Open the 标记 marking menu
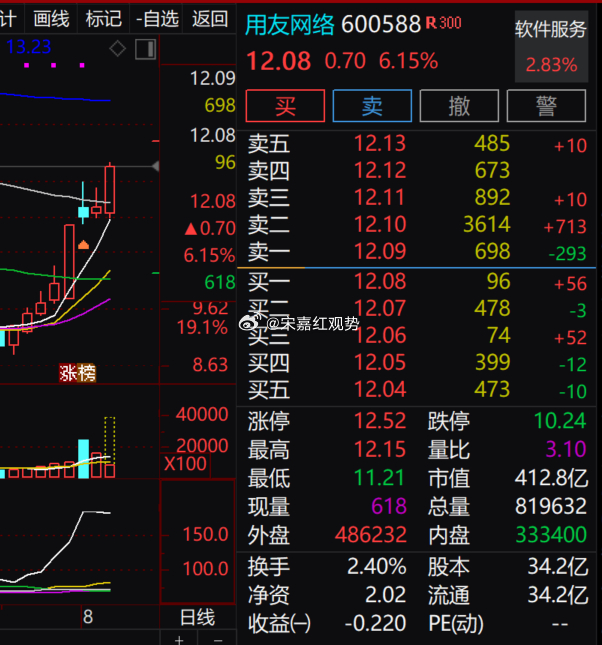The height and width of the screenshot is (645, 602). coord(103,19)
